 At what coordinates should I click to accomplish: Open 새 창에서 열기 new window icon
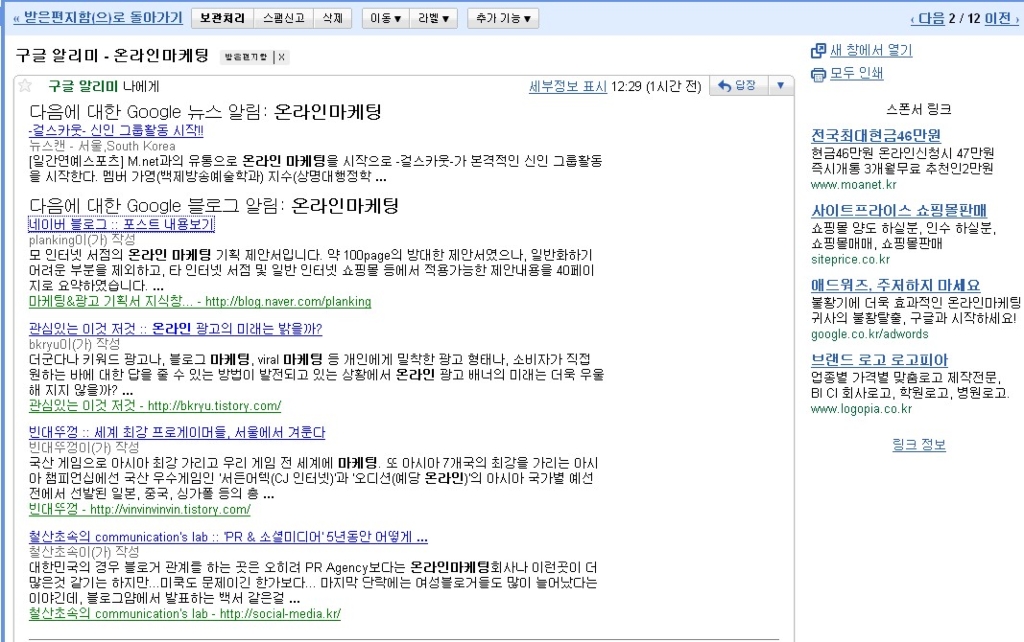pyautogui.click(x=818, y=51)
